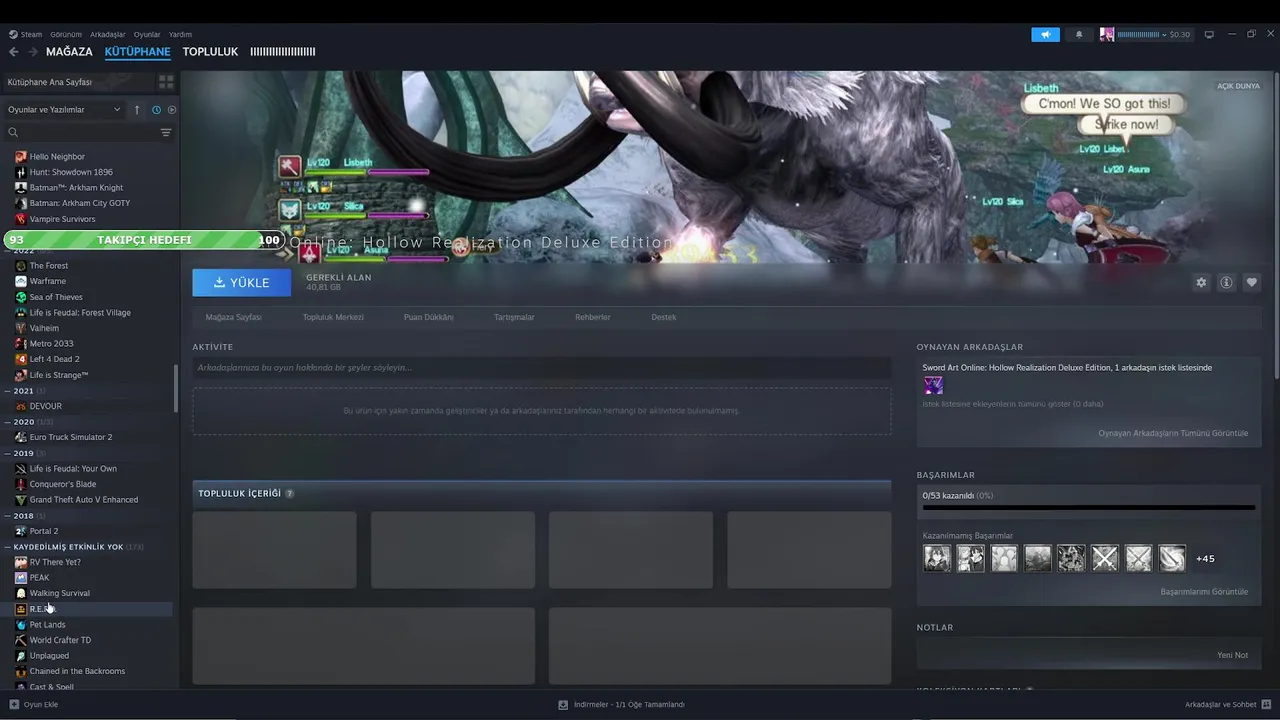The height and width of the screenshot is (720, 1280).
Task: Go to the MAĞAZA tab
Action: pos(69,51)
